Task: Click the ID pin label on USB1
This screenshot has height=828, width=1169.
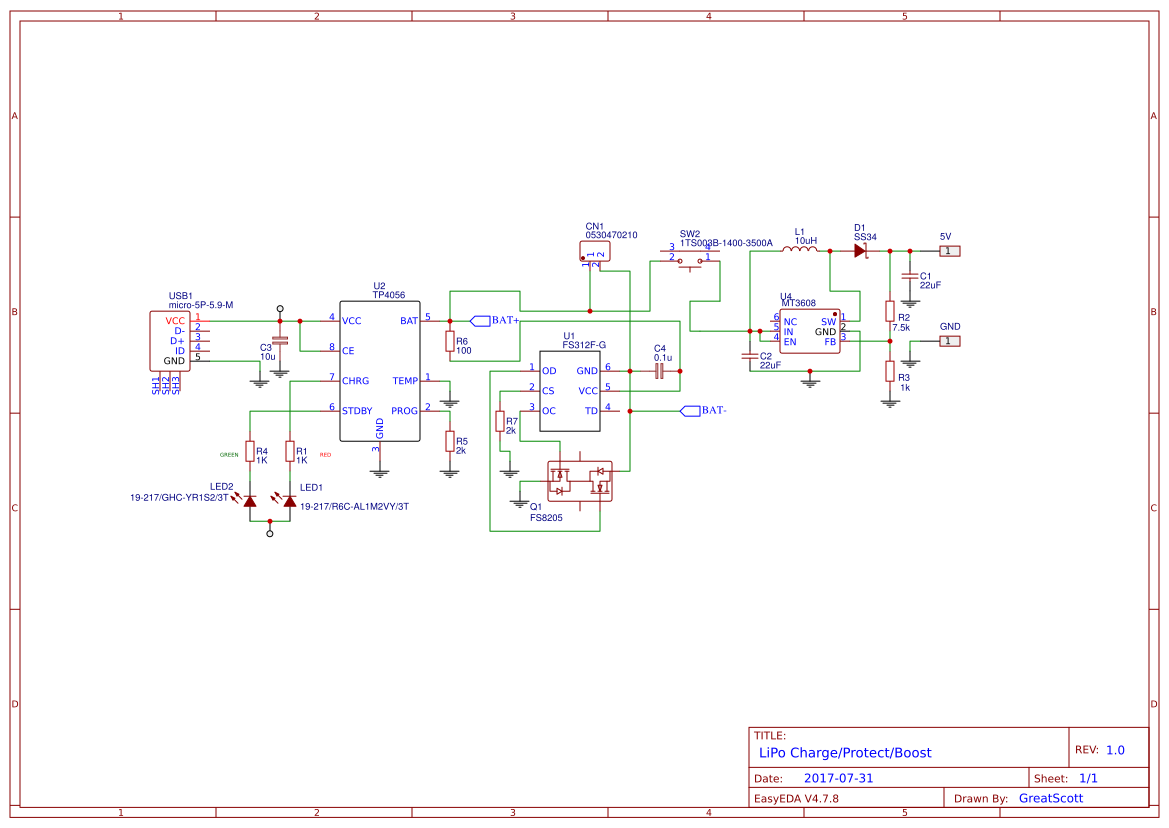Action: click(180, 351)
